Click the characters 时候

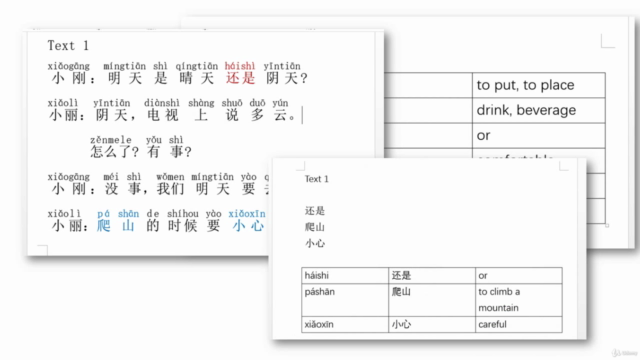pos(182,225)
